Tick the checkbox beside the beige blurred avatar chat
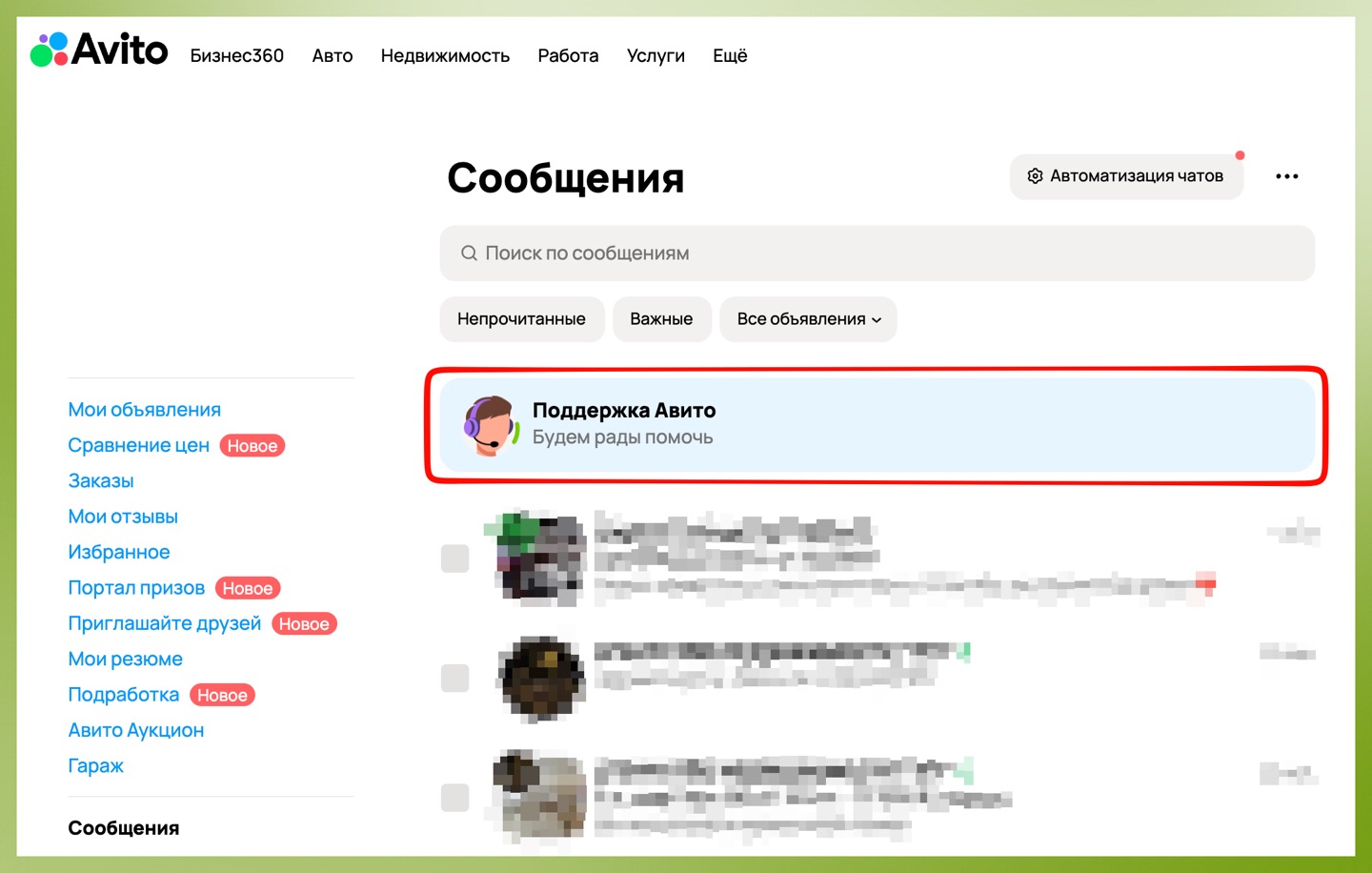This screenshot has height=873, width=1372. pyautogui.click(x=455, y=798)
